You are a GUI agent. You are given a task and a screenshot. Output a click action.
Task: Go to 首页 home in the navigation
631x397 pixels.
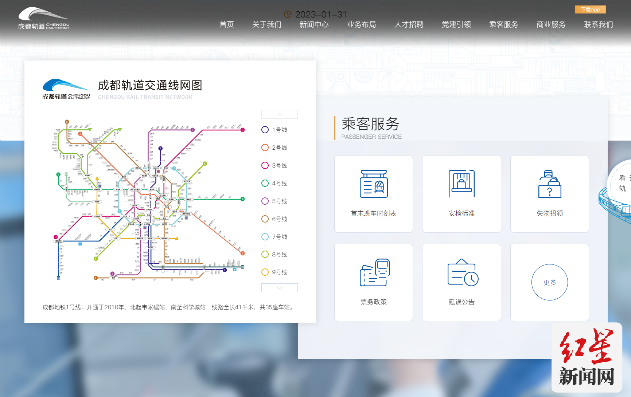click(227, 25)
